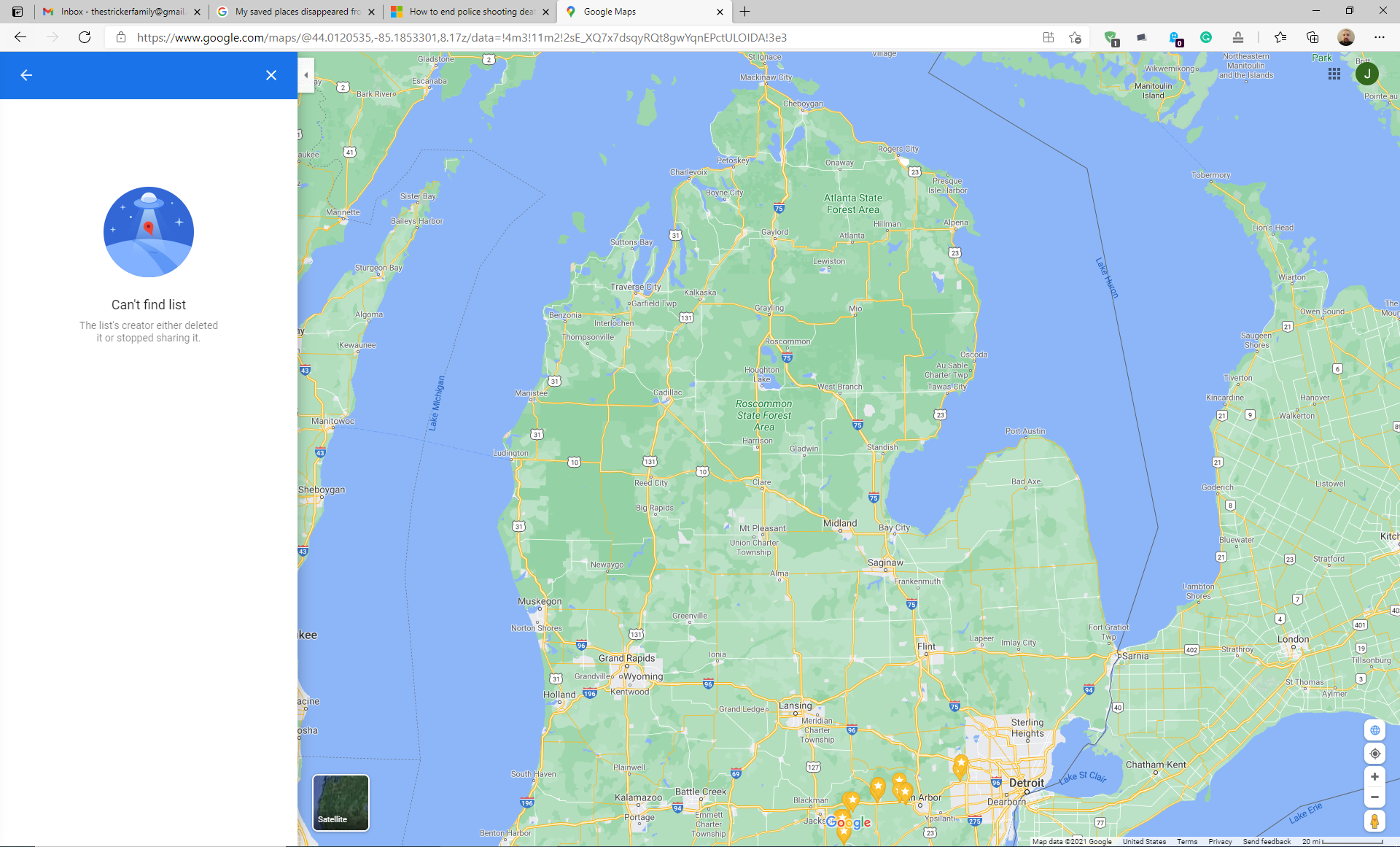Open the Google account J avatar

pyautogui.click(x=1367, y=74)
